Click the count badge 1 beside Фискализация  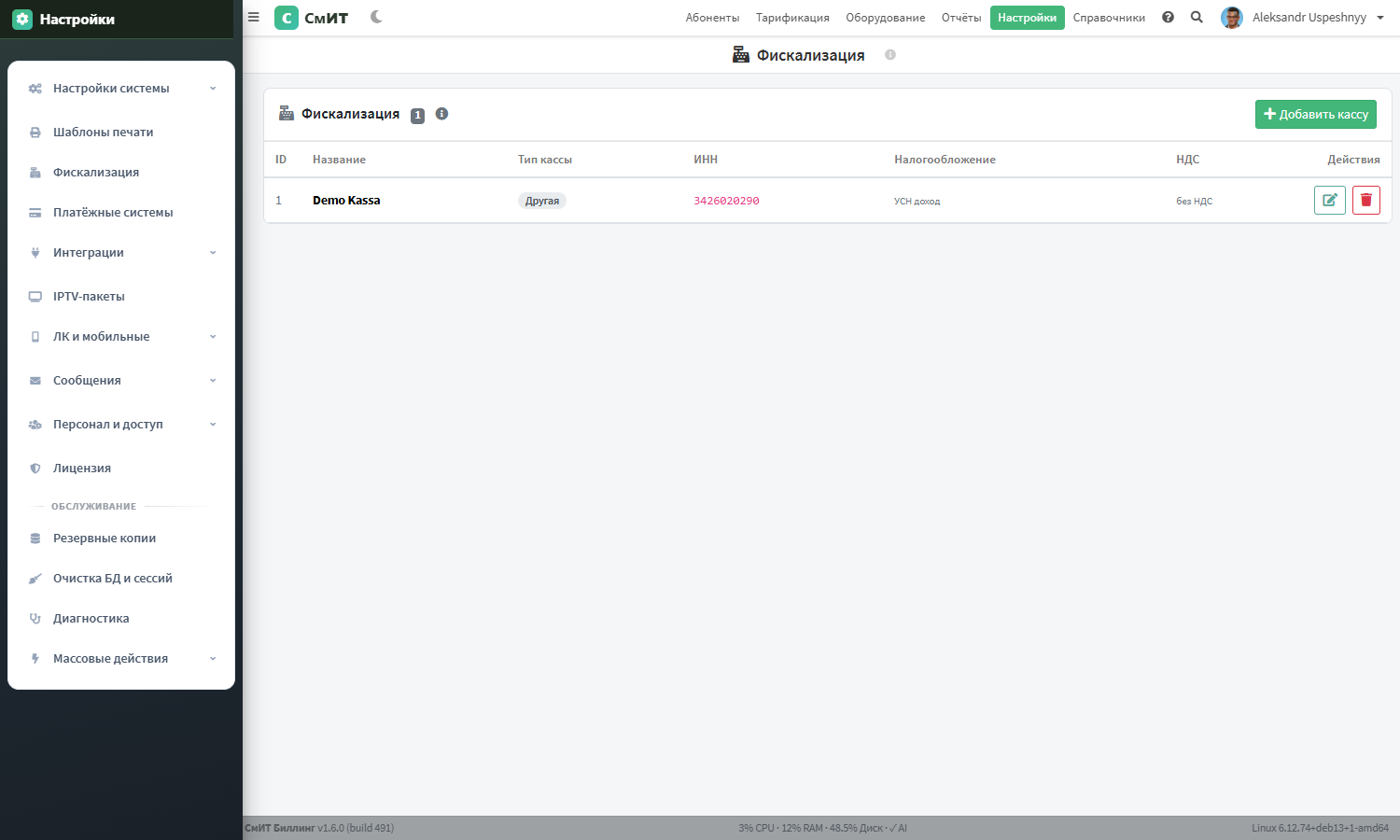[x=418, y=116]
